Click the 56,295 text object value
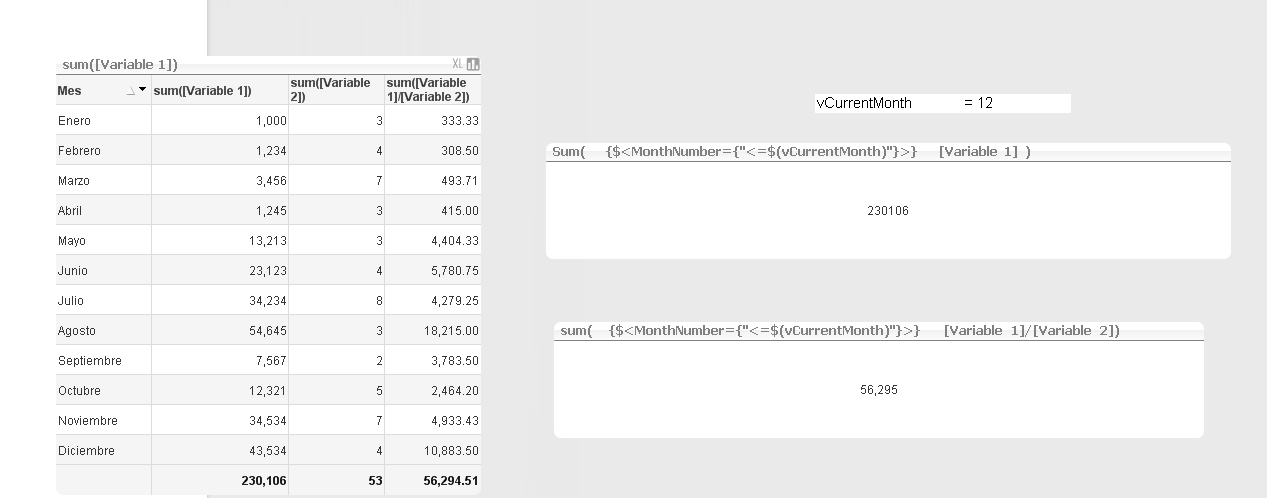This screenshot has width=1267, height=498. [x=878, y=390]
